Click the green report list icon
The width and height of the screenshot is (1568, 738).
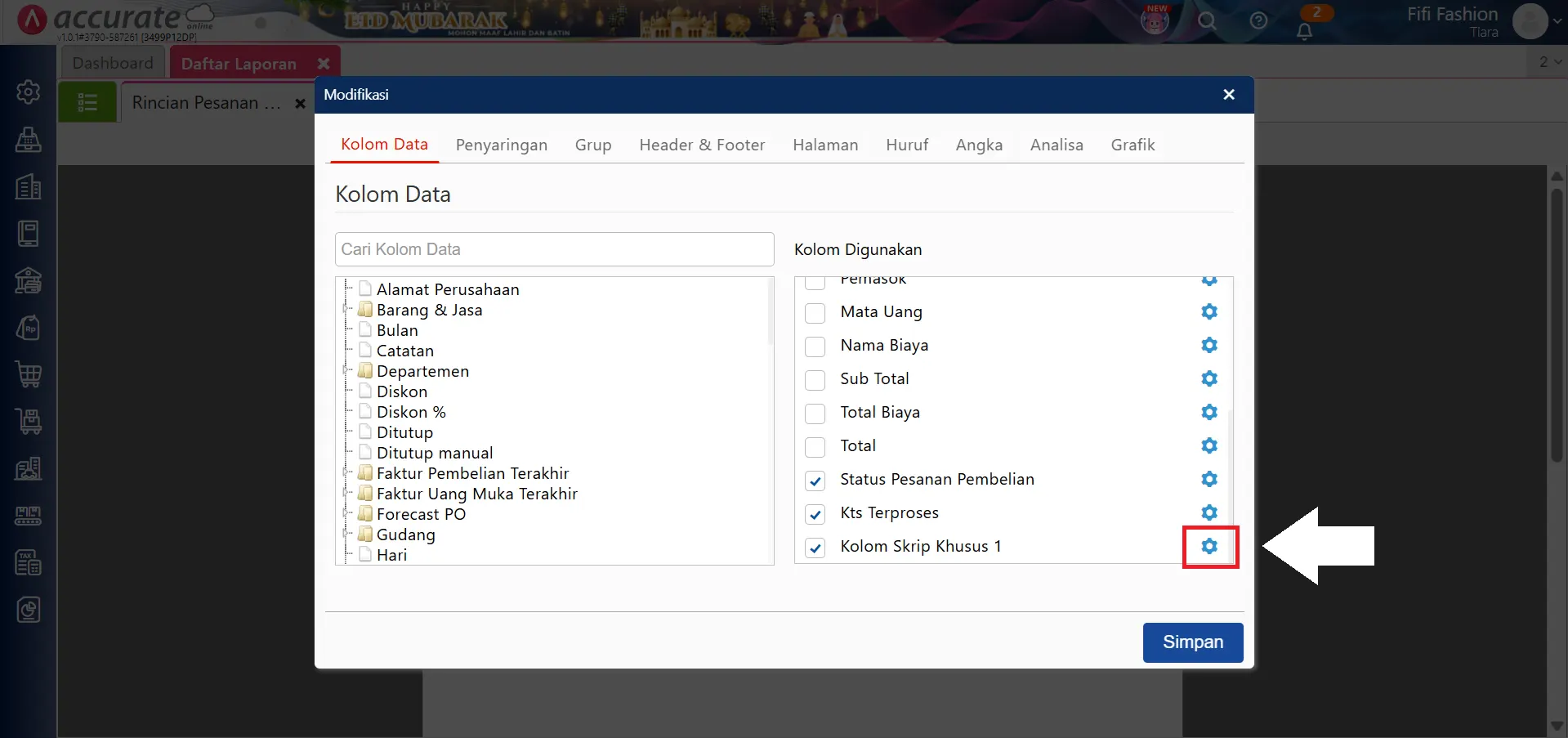87,102
